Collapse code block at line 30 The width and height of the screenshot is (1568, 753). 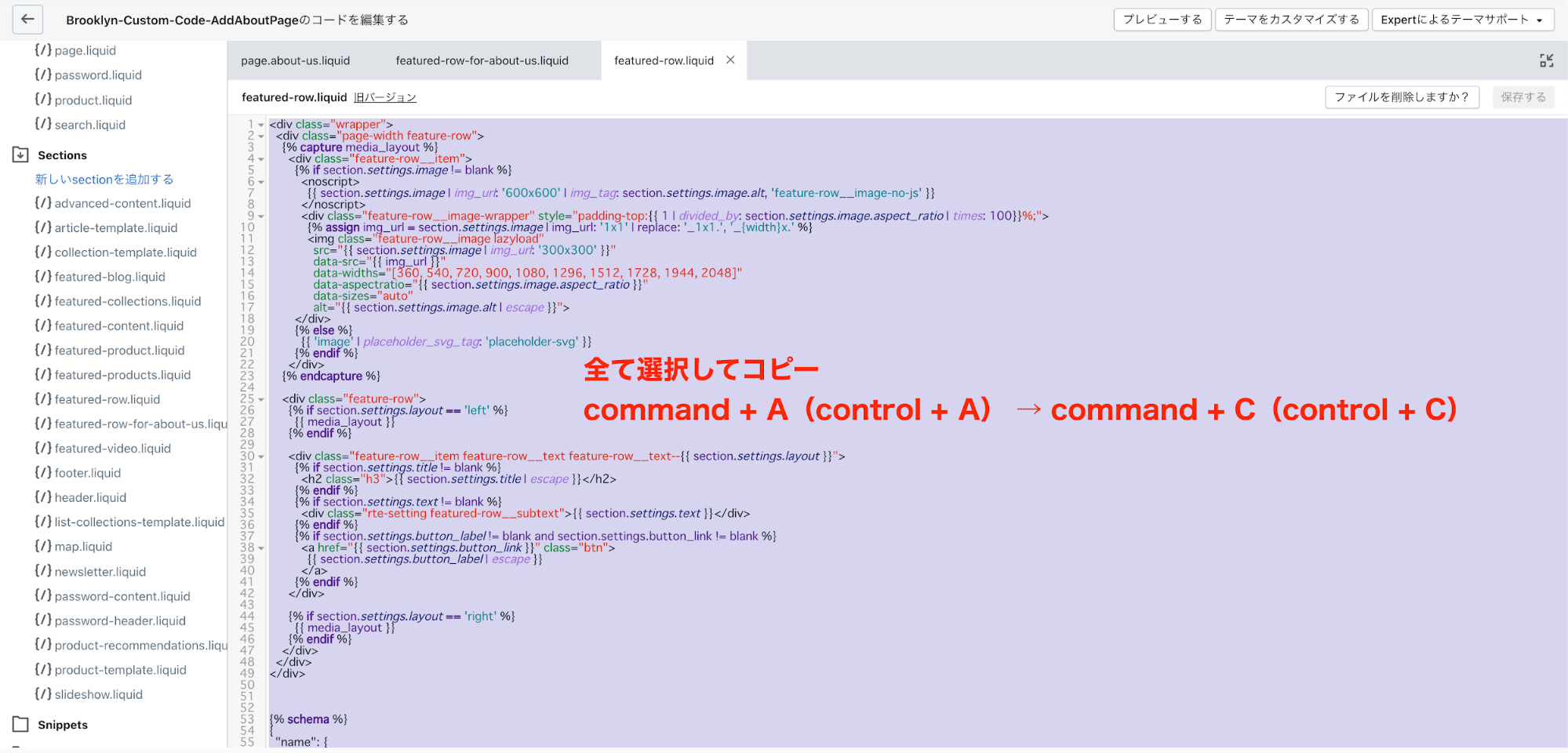(261, 457)
